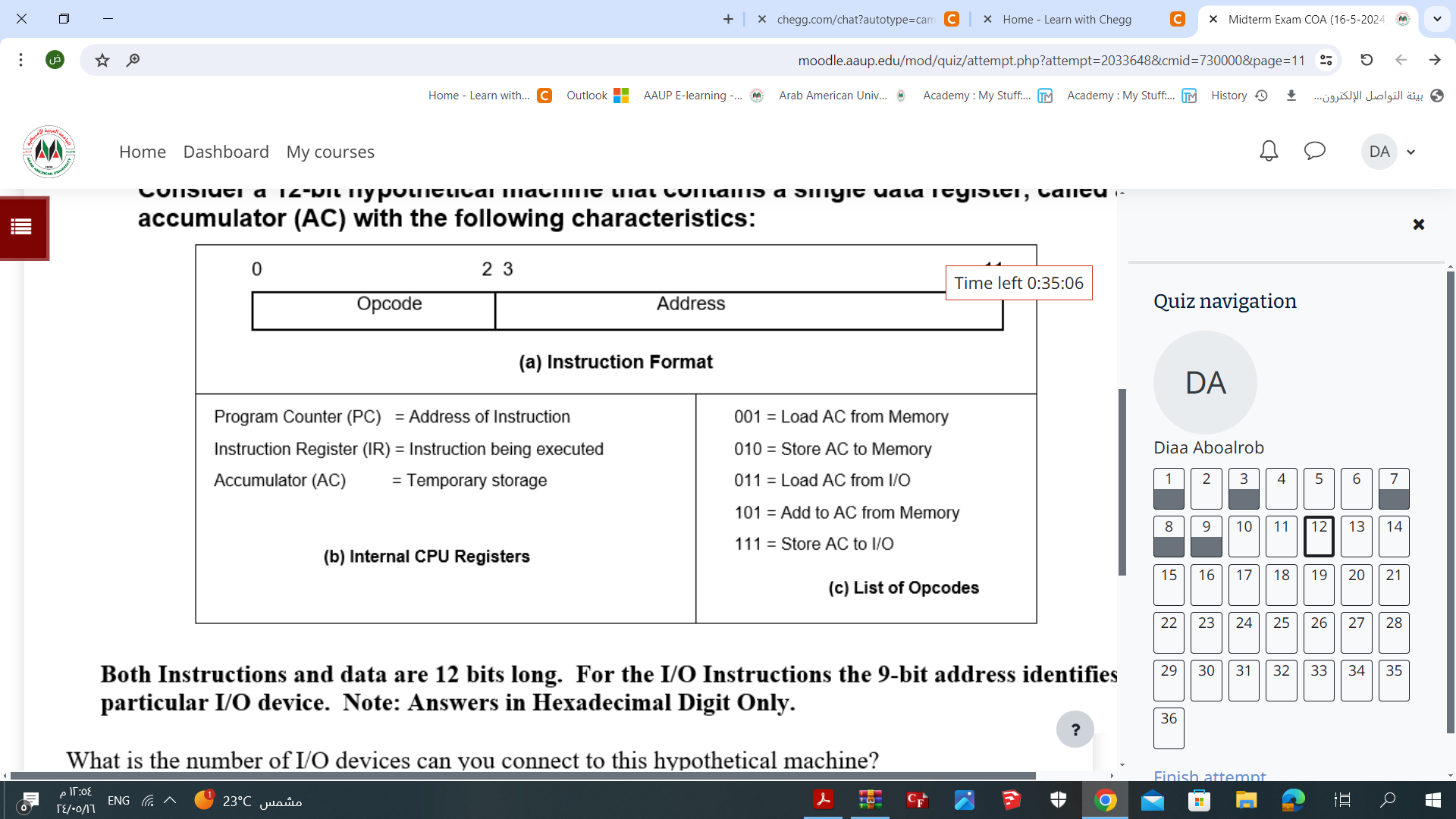Image resolution: width=1456 pixels, height=819 pixels.
Task: Open site settings tune icon in address bar
Action: coord(1326,60)
